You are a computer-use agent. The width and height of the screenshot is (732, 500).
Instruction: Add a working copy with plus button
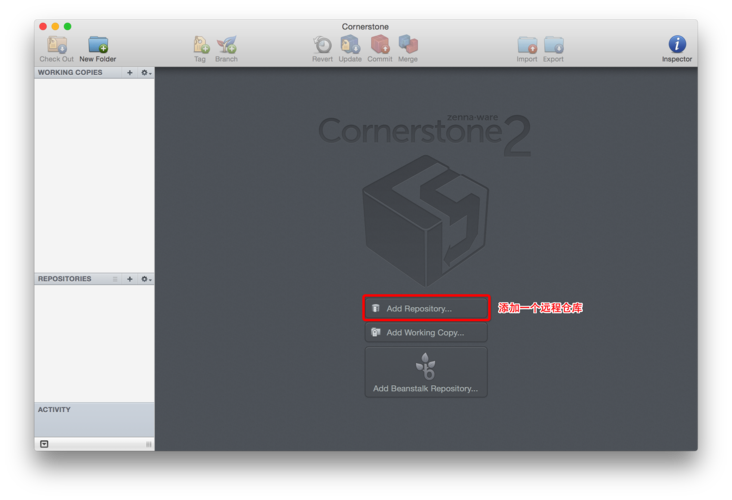130,73
